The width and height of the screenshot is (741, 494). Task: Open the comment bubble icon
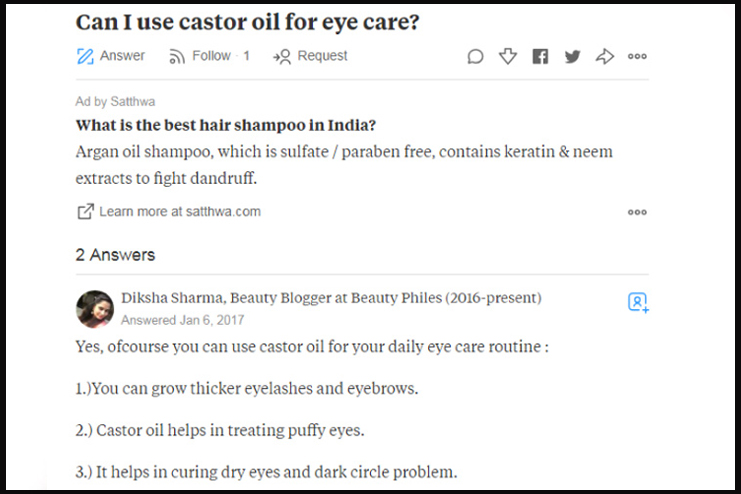pos(475,56)
